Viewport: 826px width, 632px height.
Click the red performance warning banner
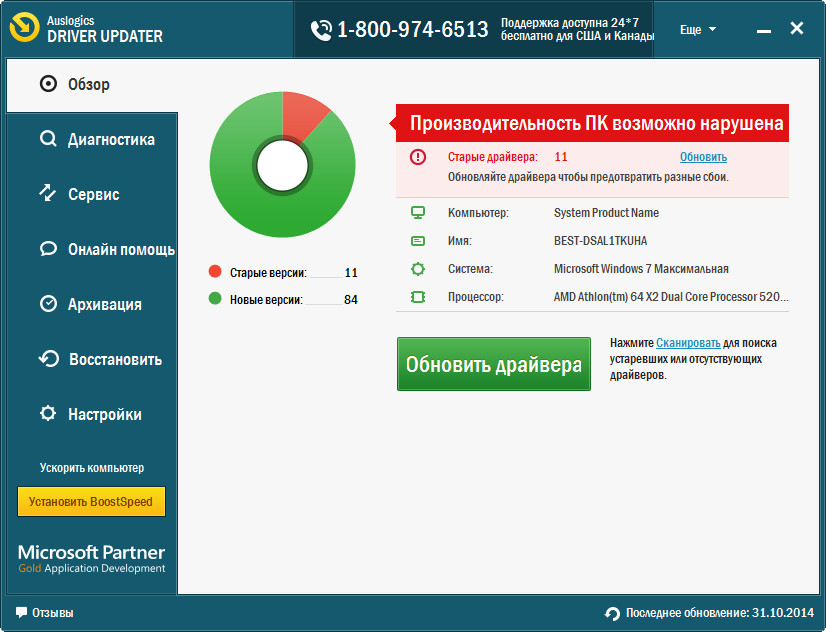(592, 123)
